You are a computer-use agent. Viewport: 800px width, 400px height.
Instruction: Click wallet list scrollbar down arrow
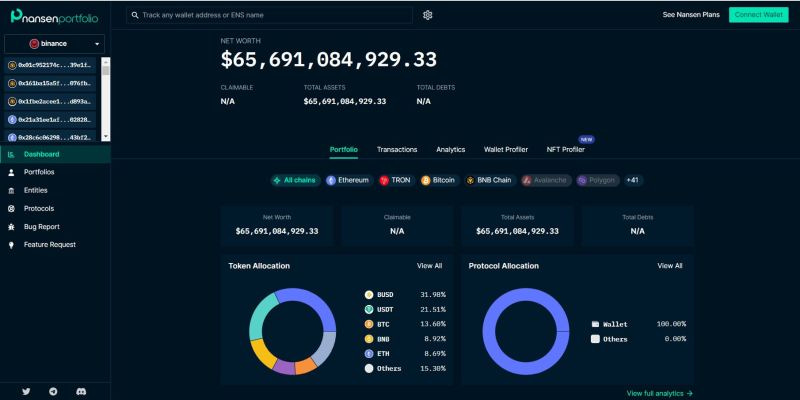[106, 137]
